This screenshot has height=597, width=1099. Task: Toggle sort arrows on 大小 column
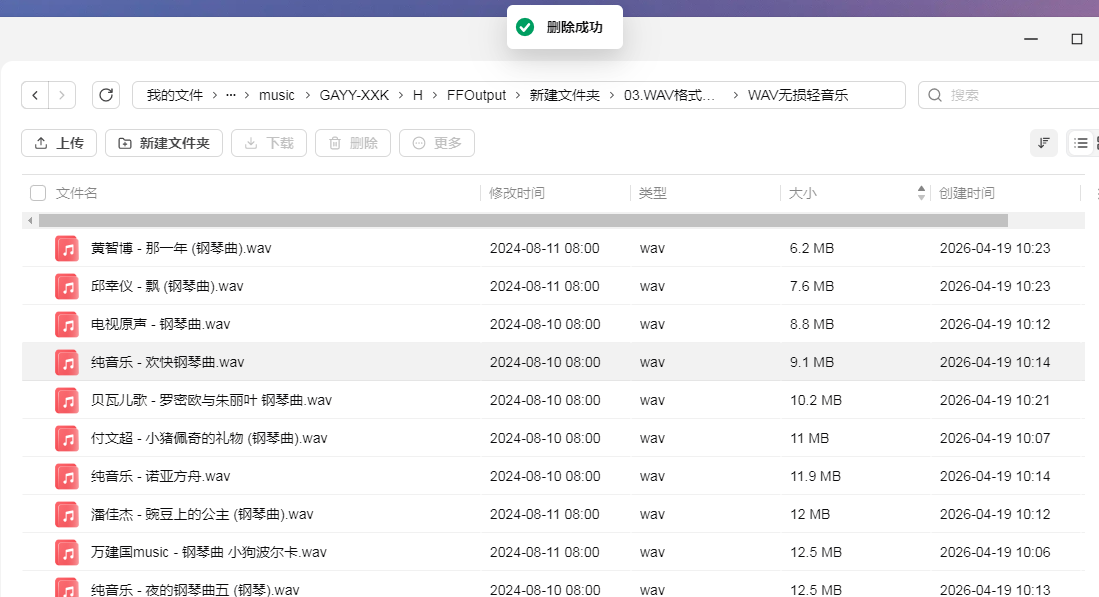pos(921,193)
